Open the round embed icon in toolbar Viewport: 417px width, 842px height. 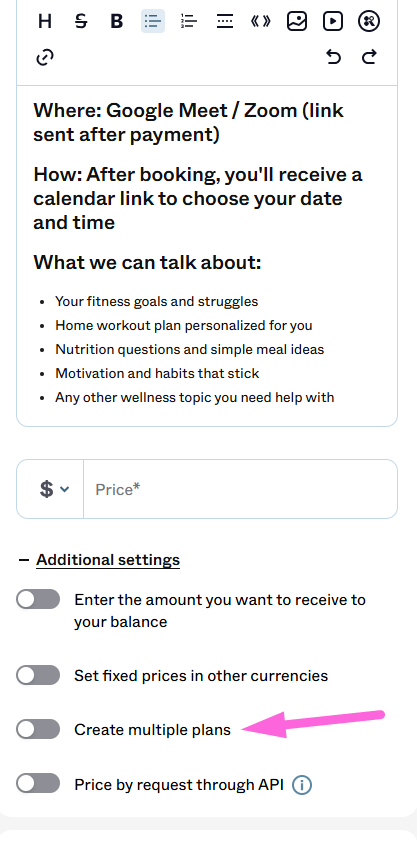(x=369, y=21)
